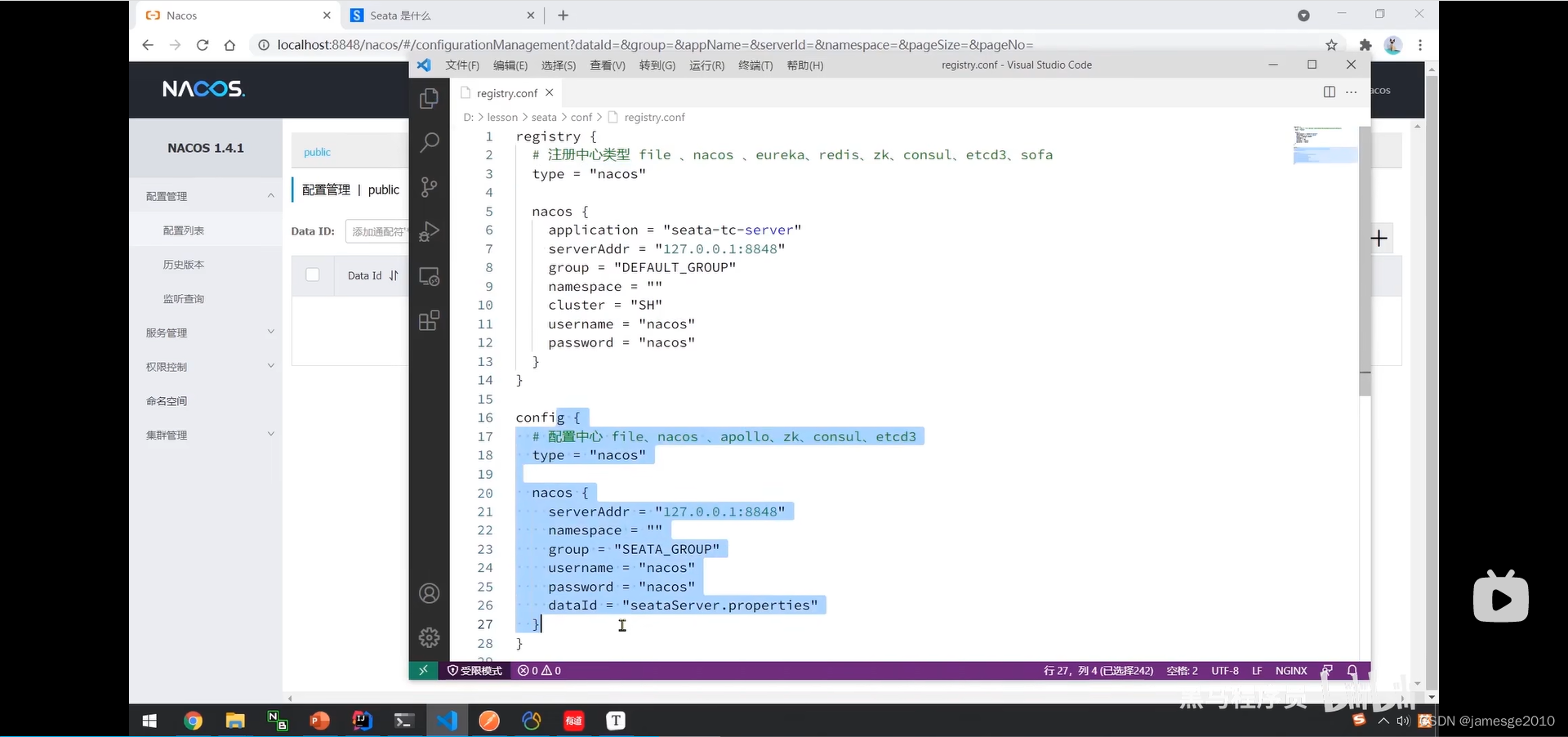Open the errors and warnings counter
The width and height of the screenshot is (1568, 737).
click(539, 671)
